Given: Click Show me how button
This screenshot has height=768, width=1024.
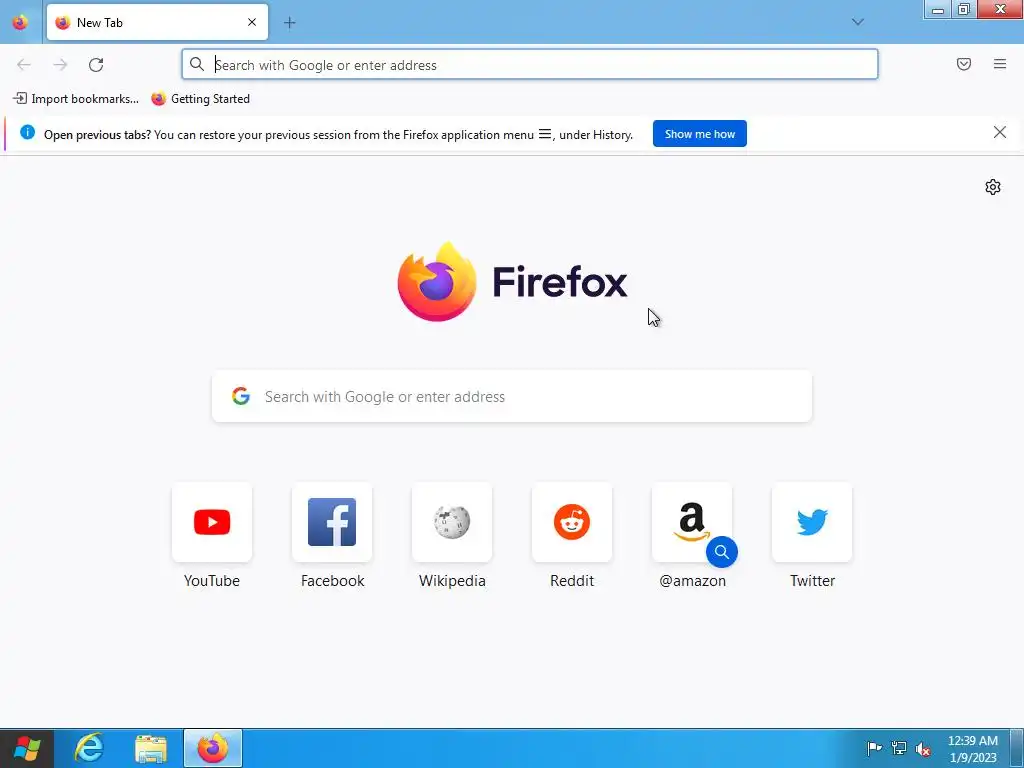Looking at the screenshot, I should coord(699,134).
